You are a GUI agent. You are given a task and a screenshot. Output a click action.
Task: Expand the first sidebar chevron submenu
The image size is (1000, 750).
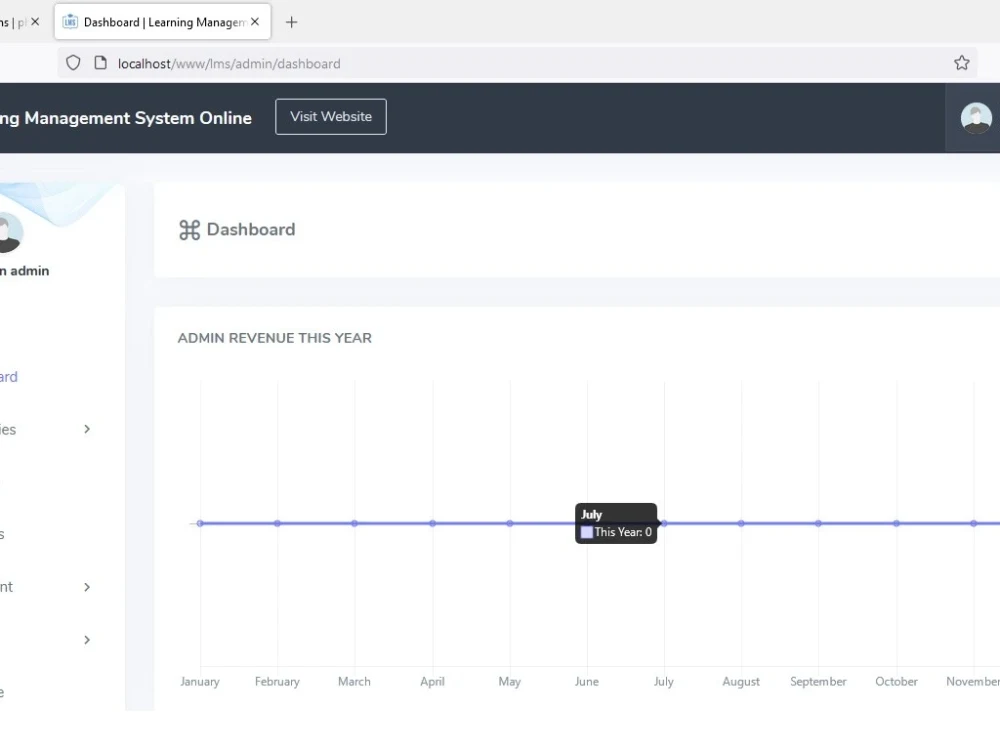(x=87, y=429)
